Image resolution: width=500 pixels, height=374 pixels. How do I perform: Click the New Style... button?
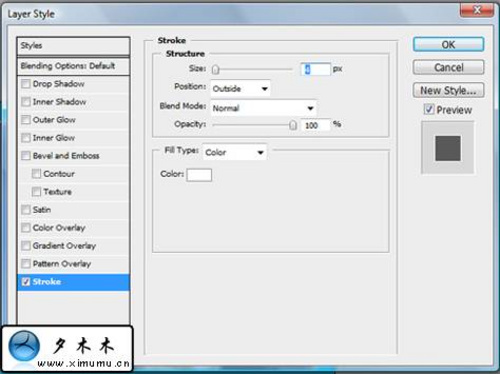[x=448, y=90]
